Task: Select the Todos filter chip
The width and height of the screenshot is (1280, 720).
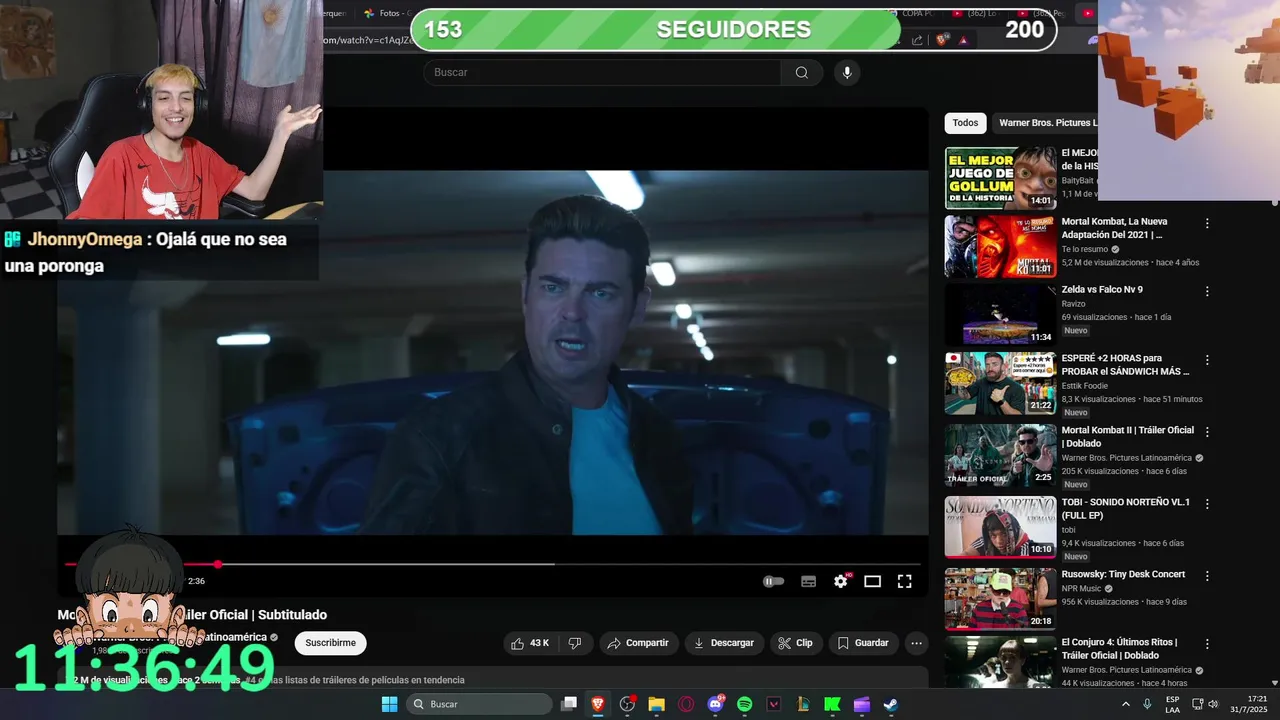Action: [x=965, y=123]
